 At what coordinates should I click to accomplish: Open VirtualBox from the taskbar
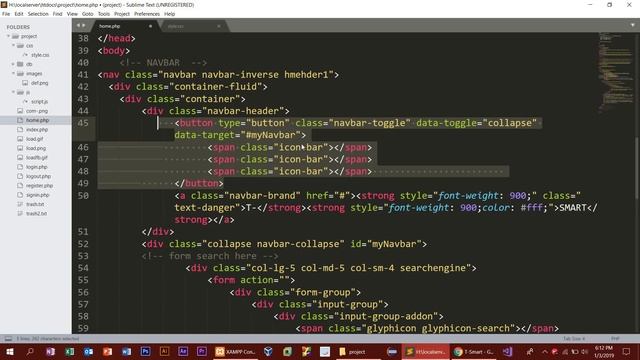[268, 351]
